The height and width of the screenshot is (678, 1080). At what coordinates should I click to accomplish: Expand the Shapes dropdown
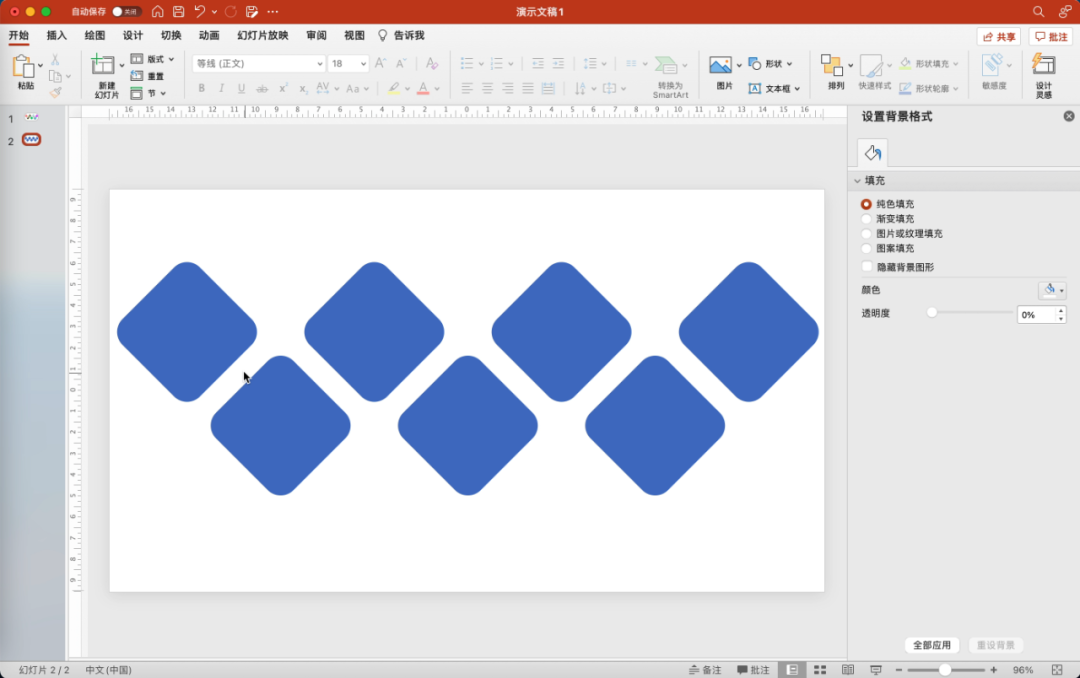(x=789, y=64)
